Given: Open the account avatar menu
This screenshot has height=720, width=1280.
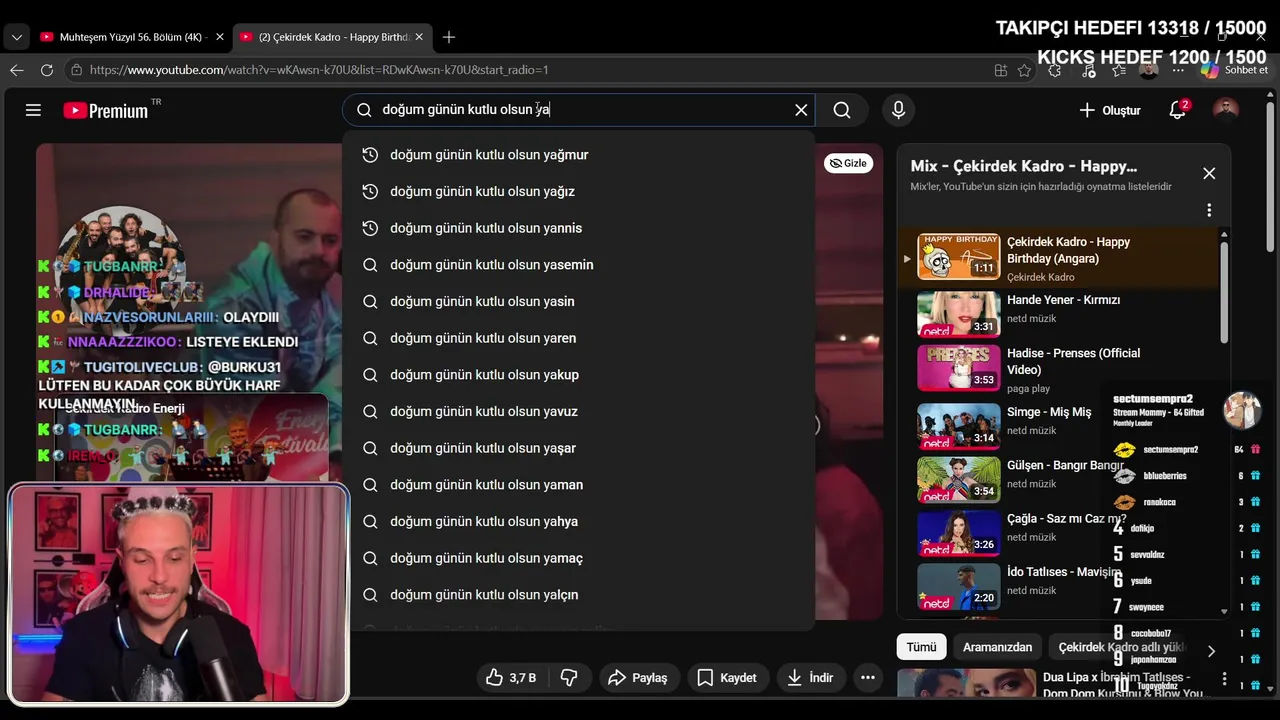Looking at the screenshot, I should tap(1226, 110).
